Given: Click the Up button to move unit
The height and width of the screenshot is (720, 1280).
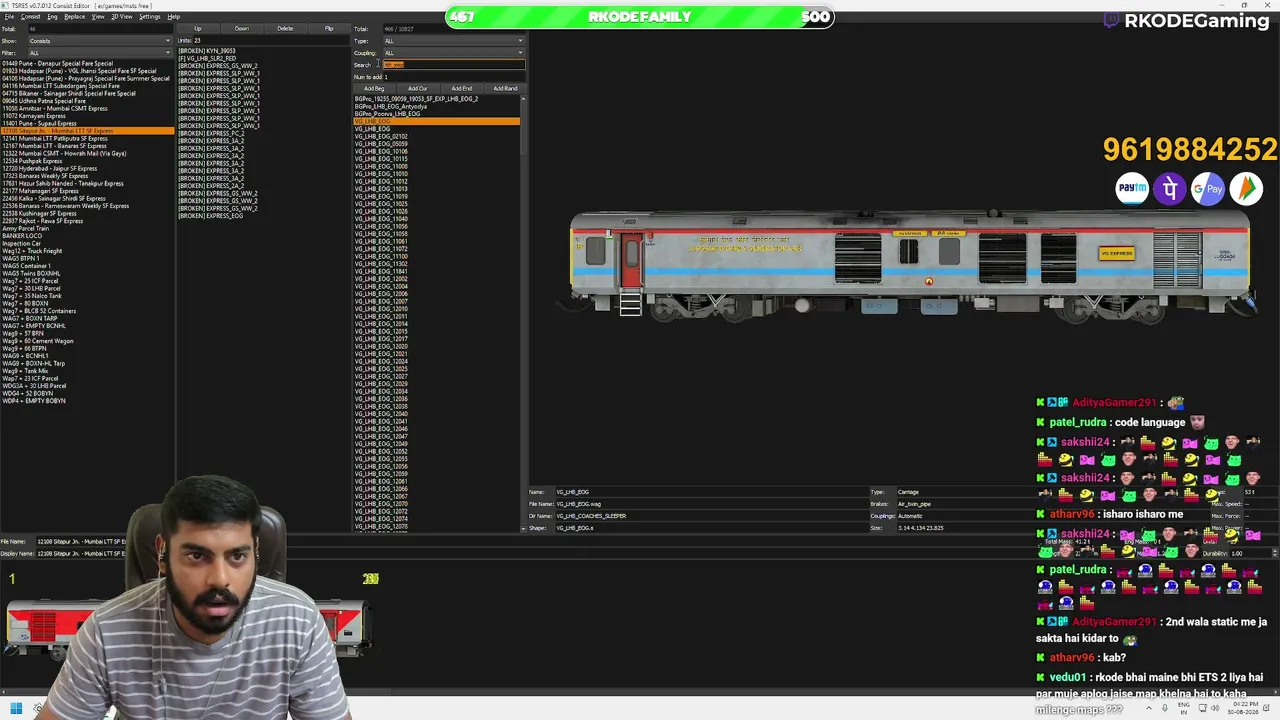Looking at the screenshot, I should tap(198, 29).
